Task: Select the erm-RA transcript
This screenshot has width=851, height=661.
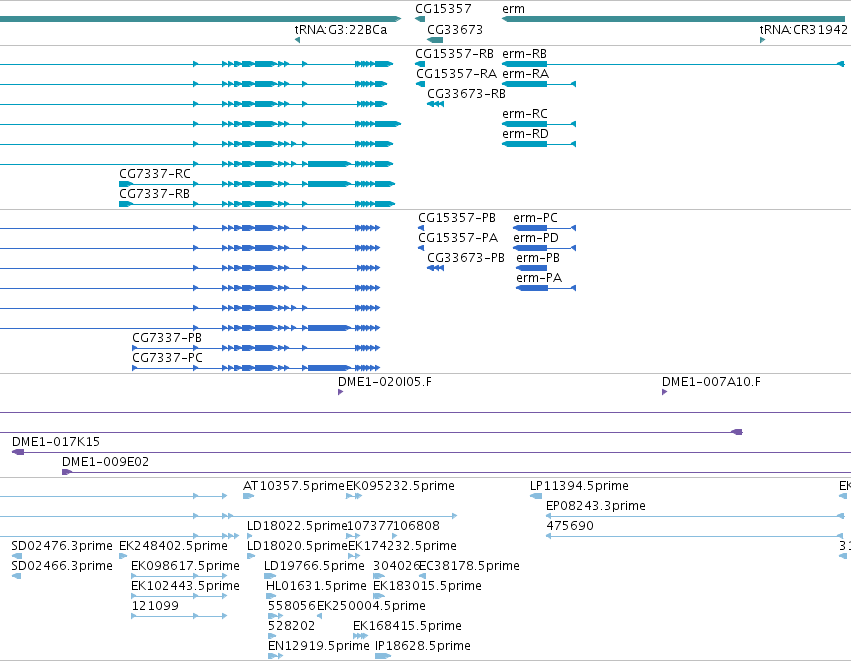Action: (539, 84)
